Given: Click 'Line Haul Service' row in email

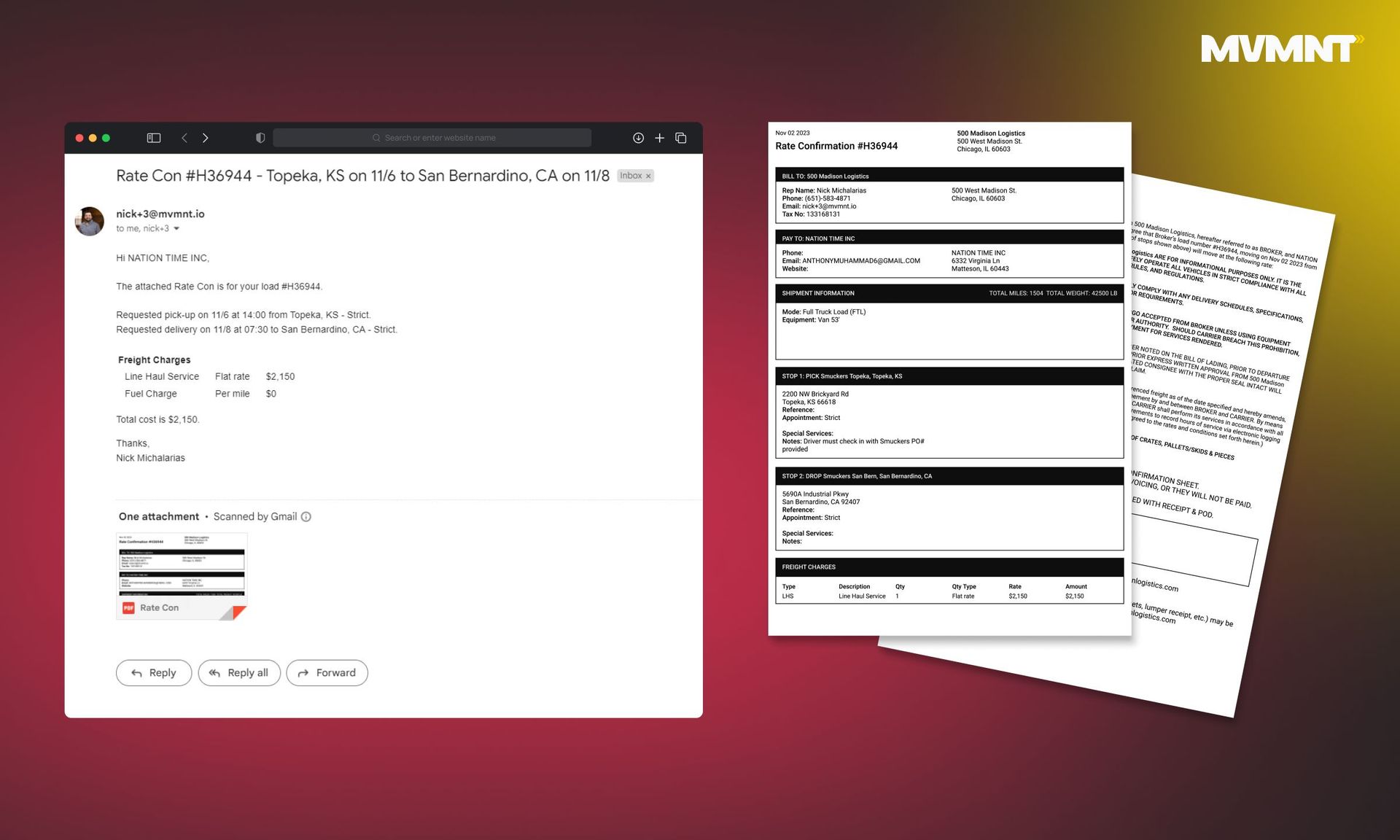Looking at the screenshot, I should (210, 376).
